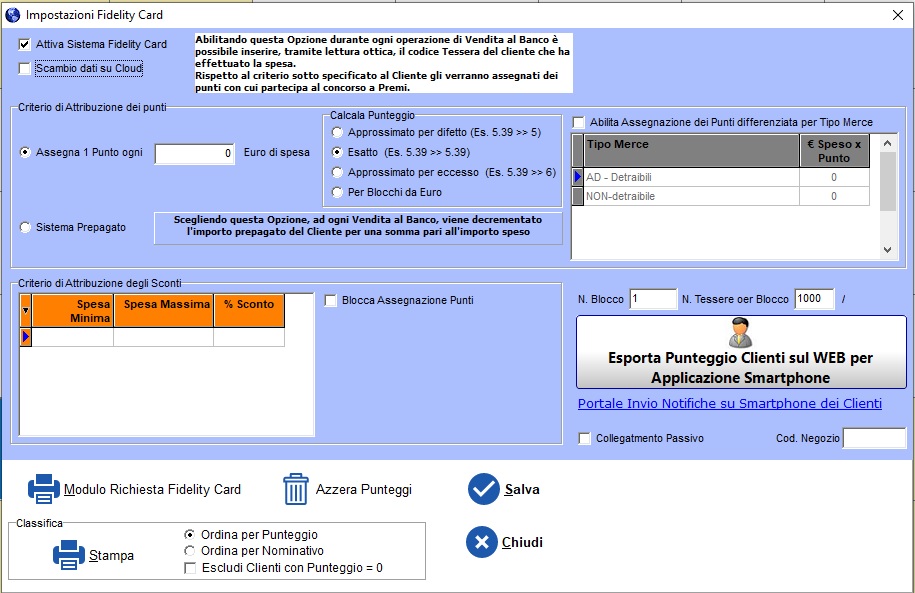Click the blue X Chiudi icon
Screen dimensions: 915x593
click(481, 542)
